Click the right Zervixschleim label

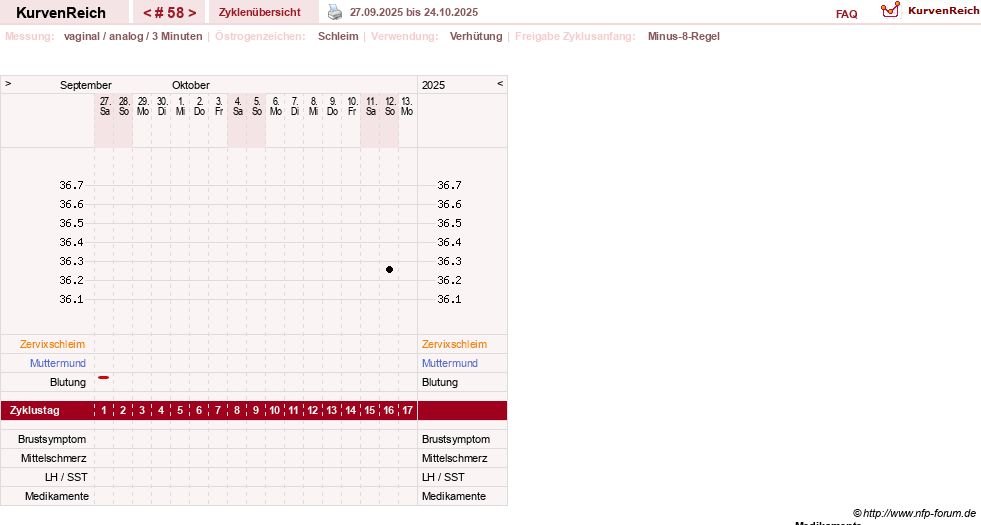454,344
